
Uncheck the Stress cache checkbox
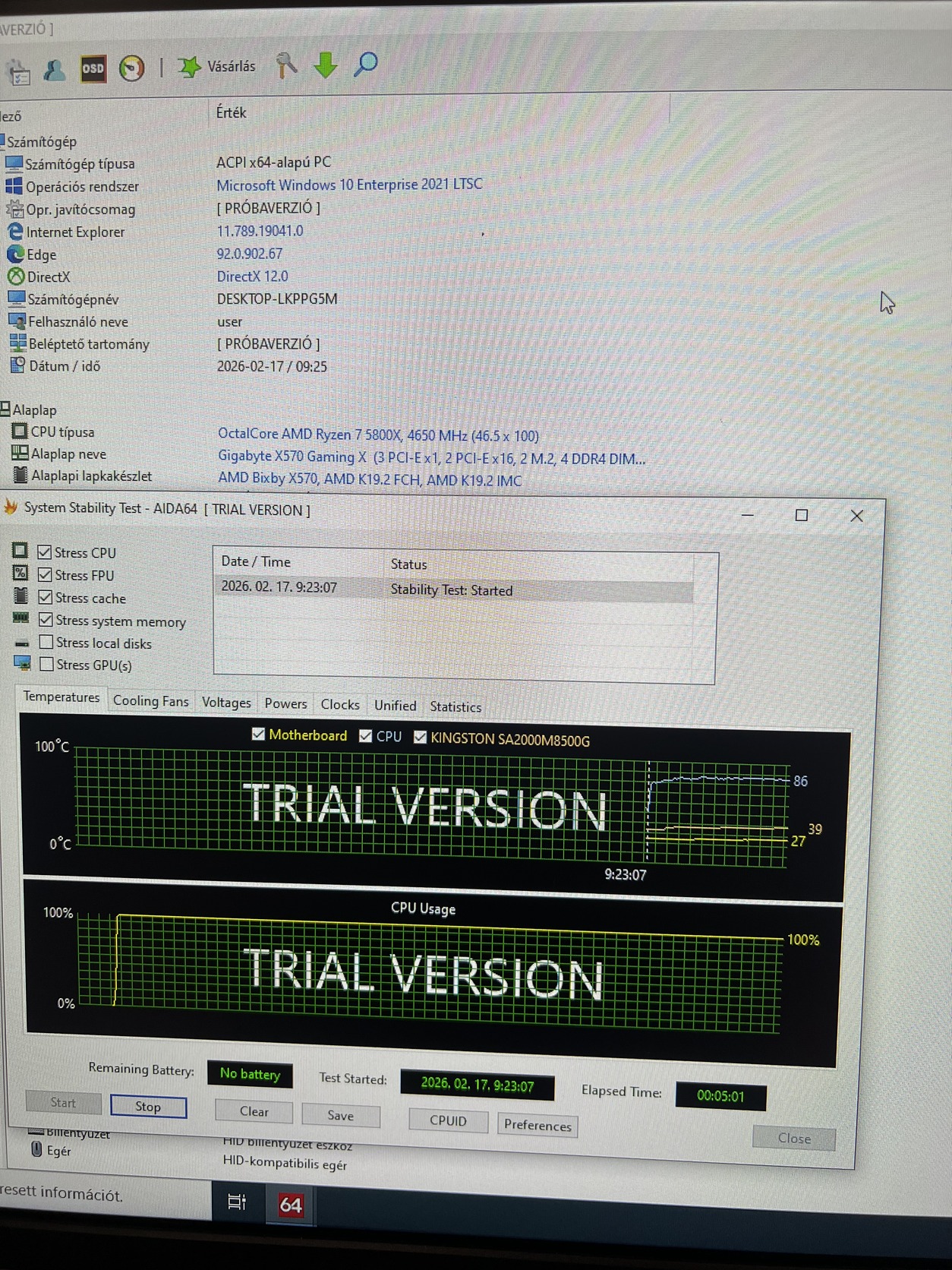(x=46, y=597)
